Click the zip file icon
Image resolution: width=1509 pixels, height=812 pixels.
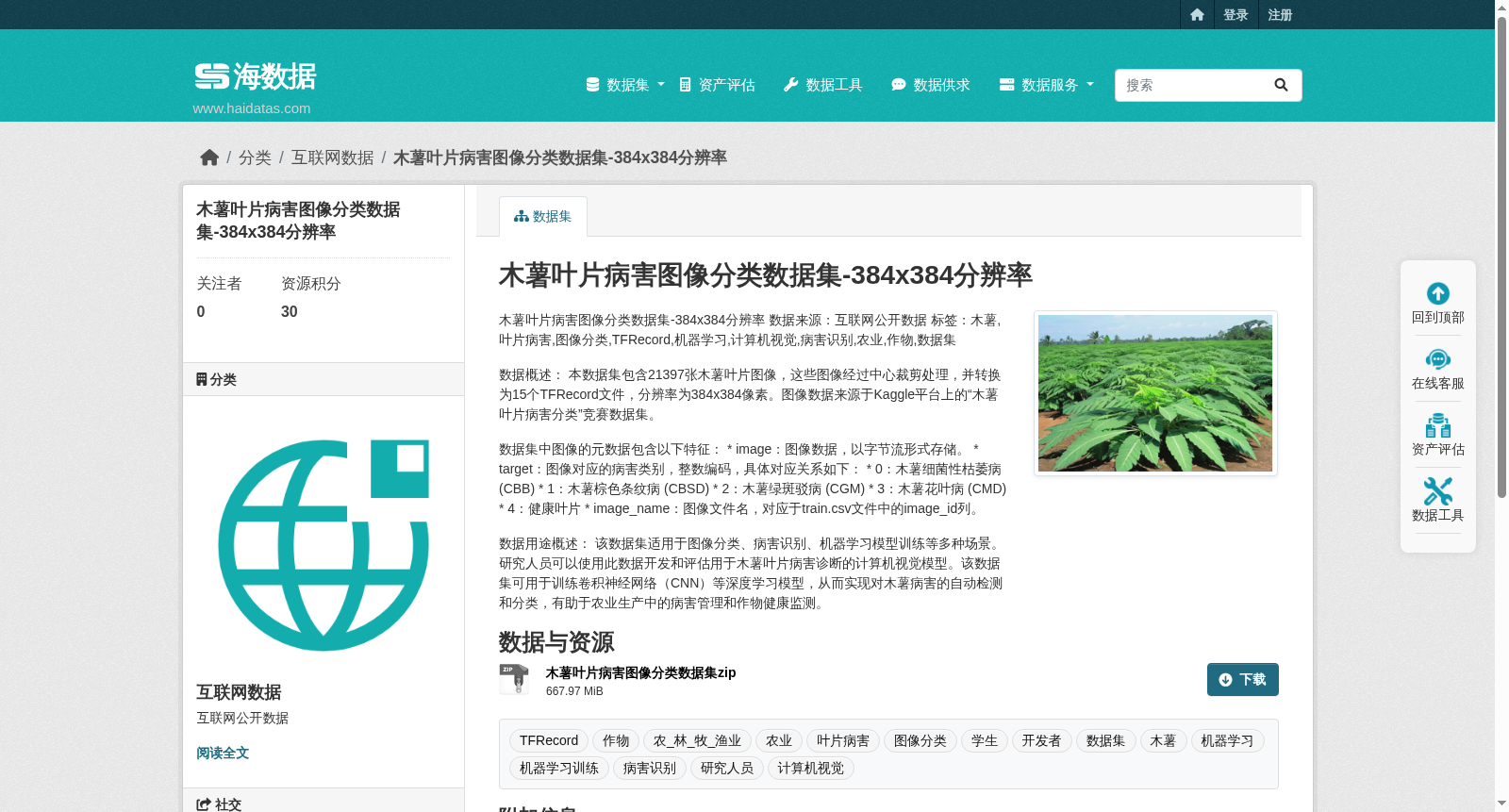(514, 679)
